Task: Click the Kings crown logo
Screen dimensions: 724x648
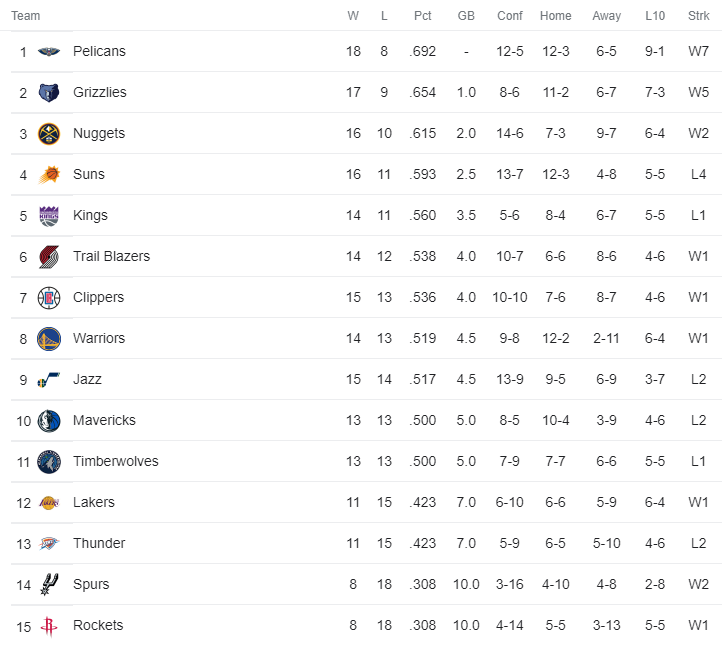Action: pos(49,216)
